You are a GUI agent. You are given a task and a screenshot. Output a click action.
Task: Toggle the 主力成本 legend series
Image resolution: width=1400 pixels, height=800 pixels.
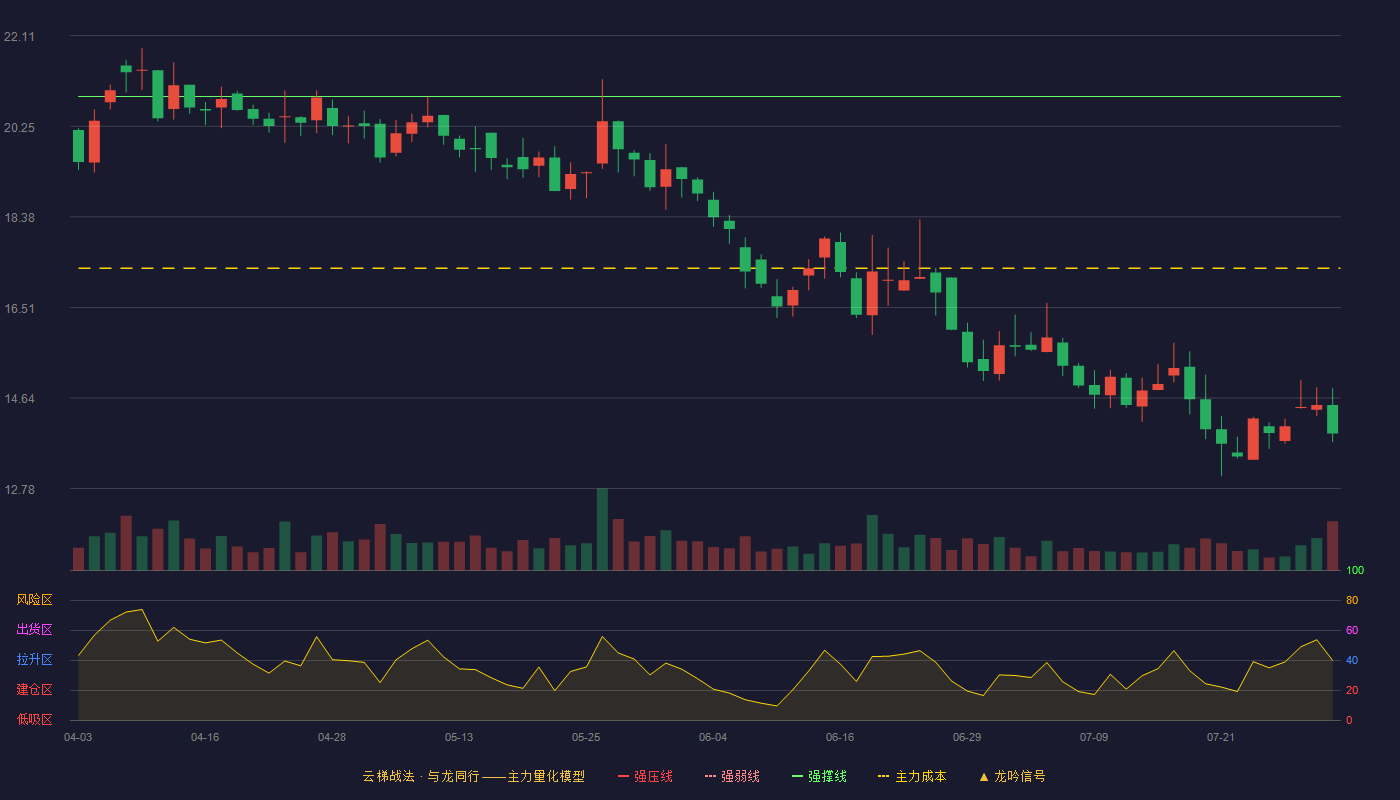[912, 776]
